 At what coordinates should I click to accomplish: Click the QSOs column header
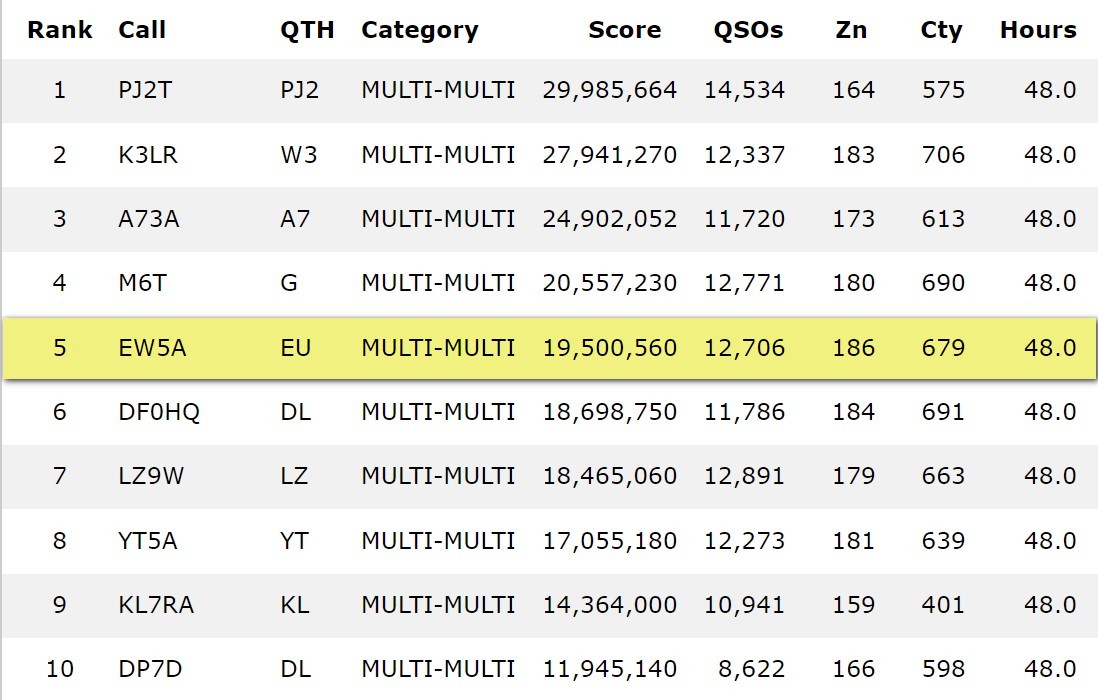[748, 30]
